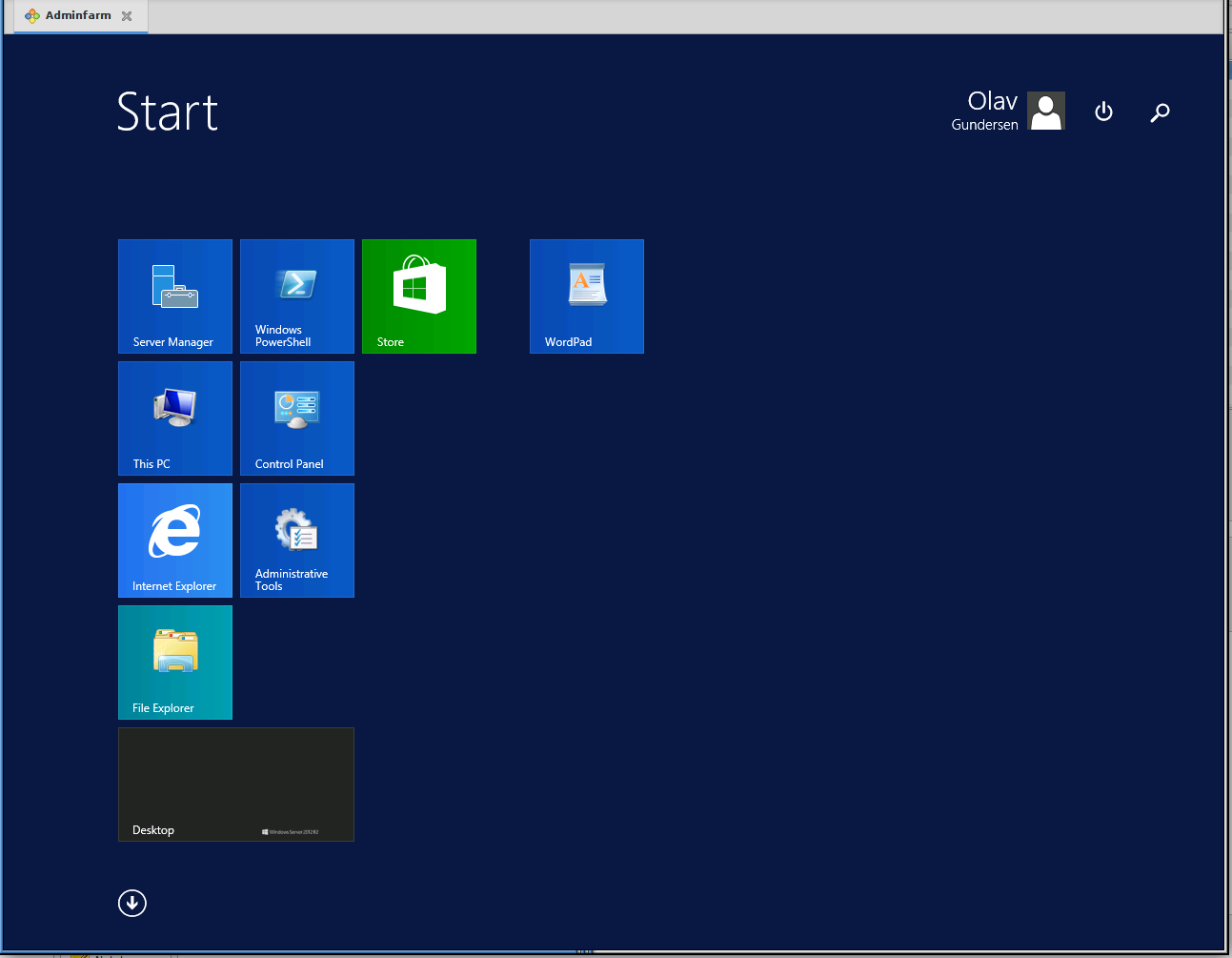Click the Olav Gundersen account name

[x=984, y=111]
